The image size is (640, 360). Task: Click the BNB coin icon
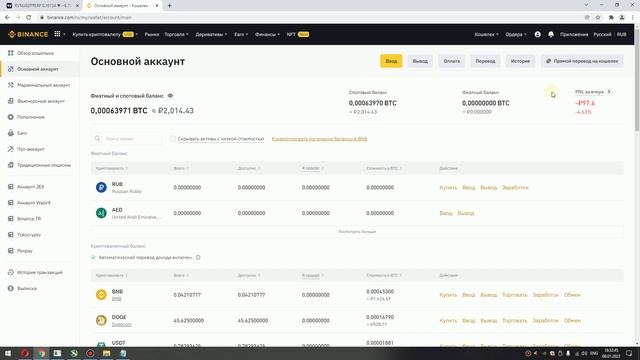pyautogui.click(x=101, y=295)
